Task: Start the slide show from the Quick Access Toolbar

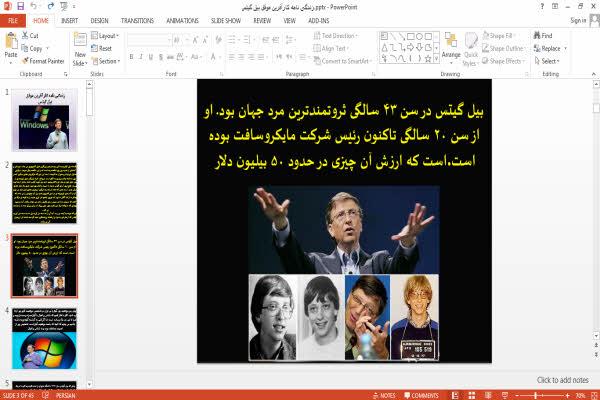Action: tap(64, 6)
